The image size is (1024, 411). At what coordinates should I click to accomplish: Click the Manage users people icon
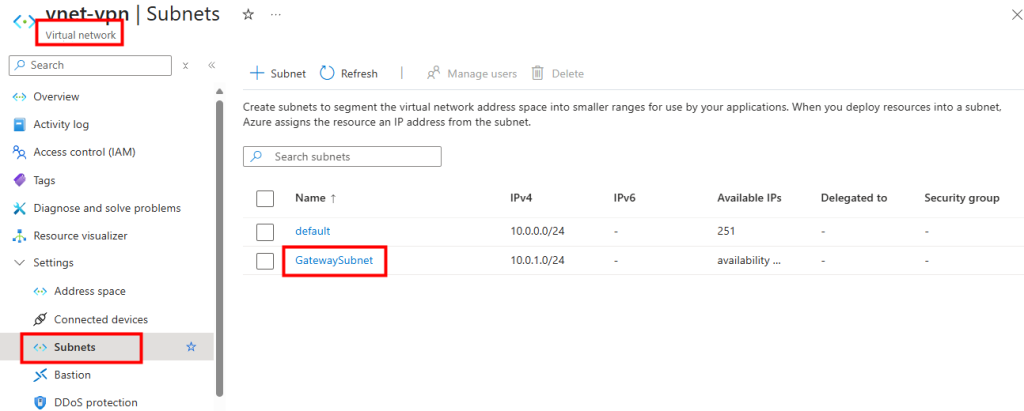[433, 74]
